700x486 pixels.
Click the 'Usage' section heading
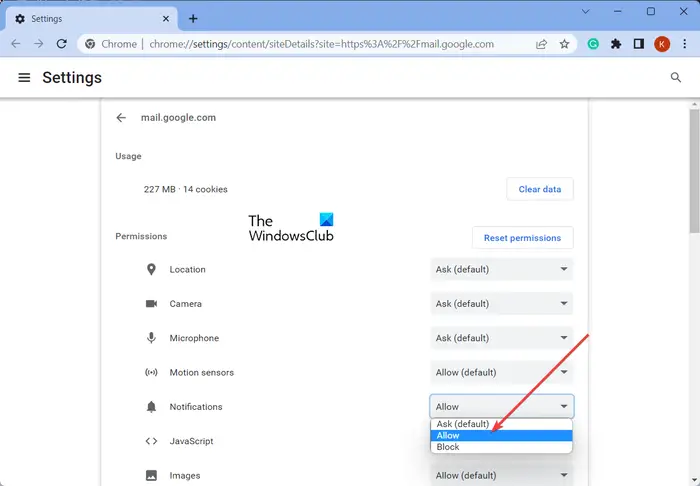(x=128, y=156)
